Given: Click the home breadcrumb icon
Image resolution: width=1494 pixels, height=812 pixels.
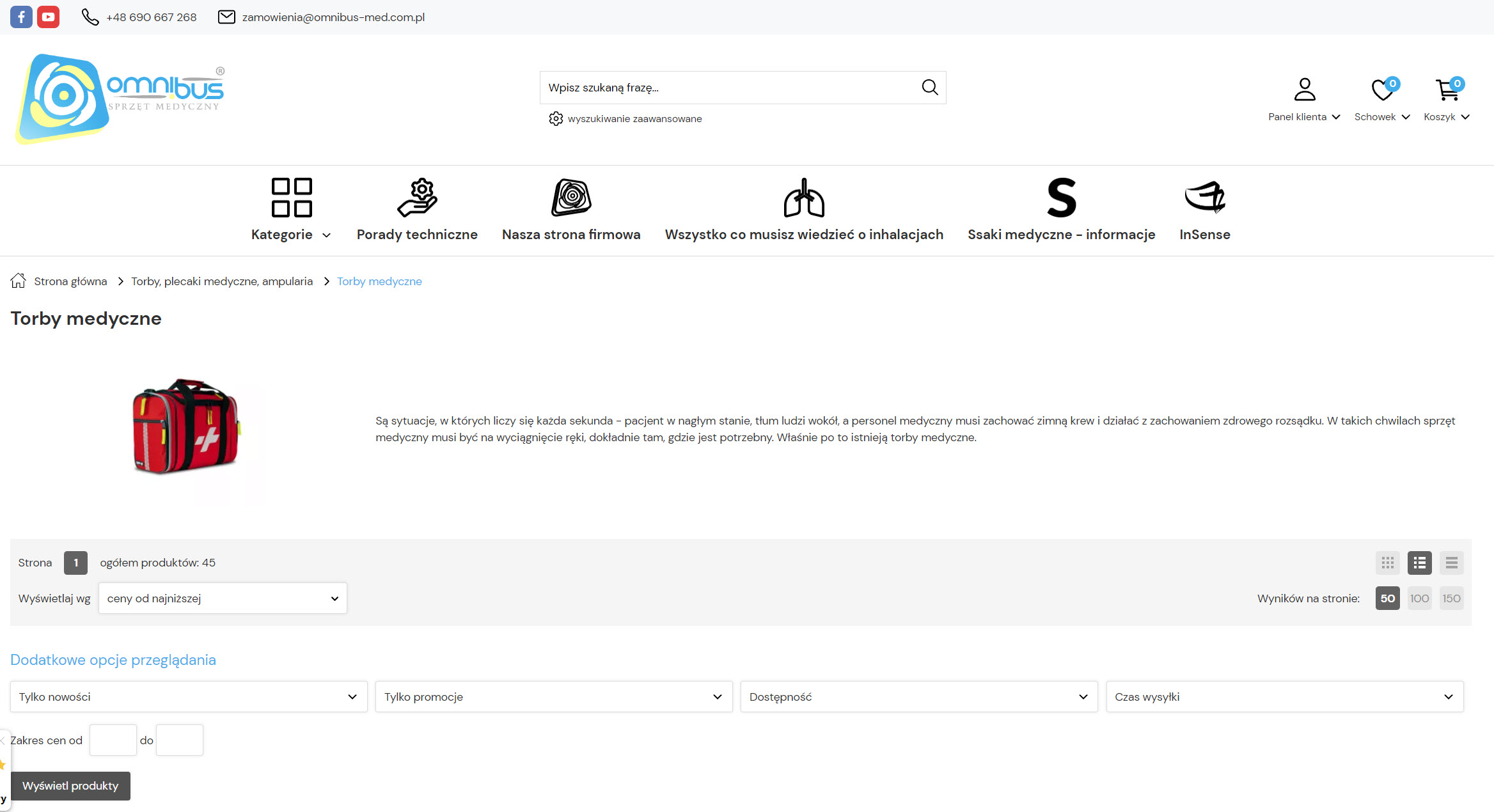Looking at the screenshot, I should coord(18,281).
